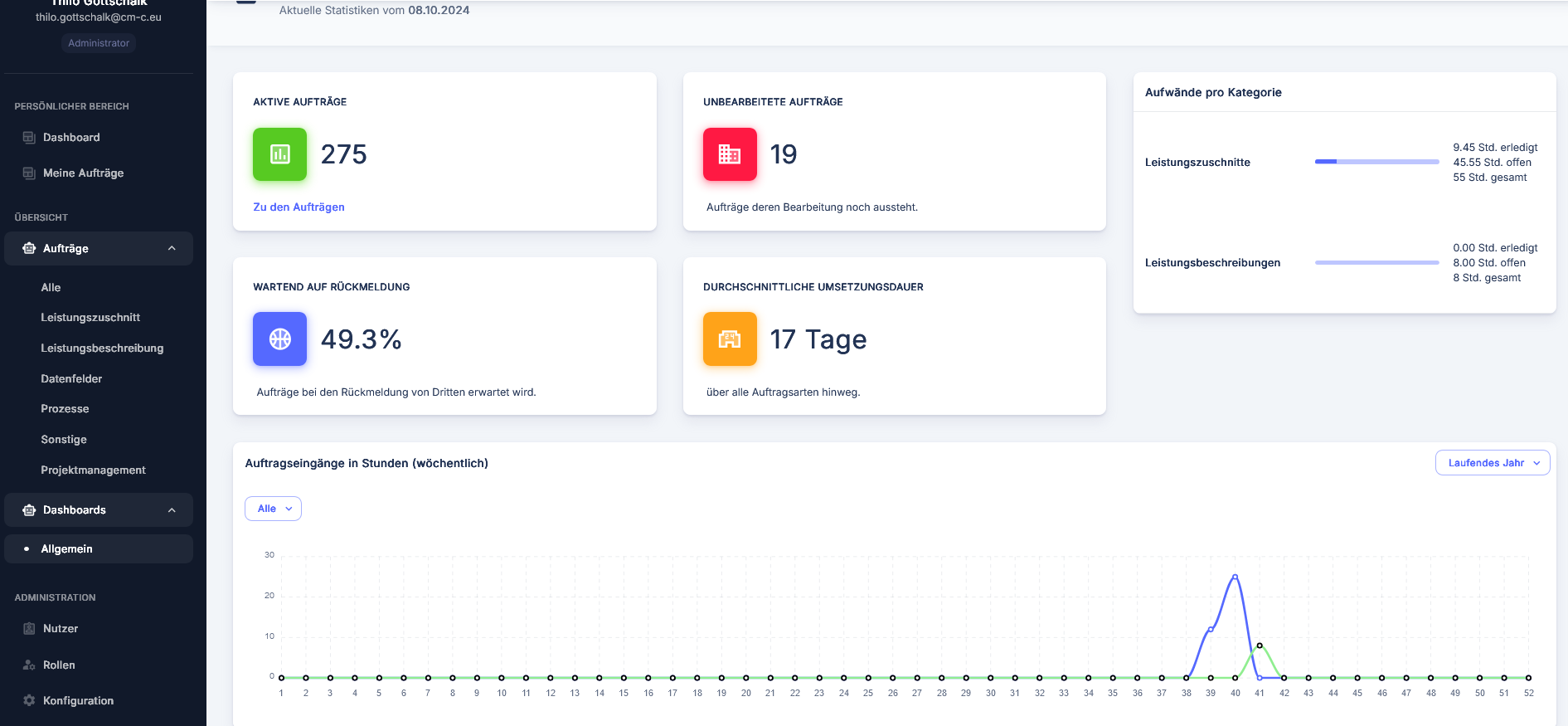Click the Auftragseingänge in Stunden chart title
Screen dimensions: 1568x726
coord(367,464)
